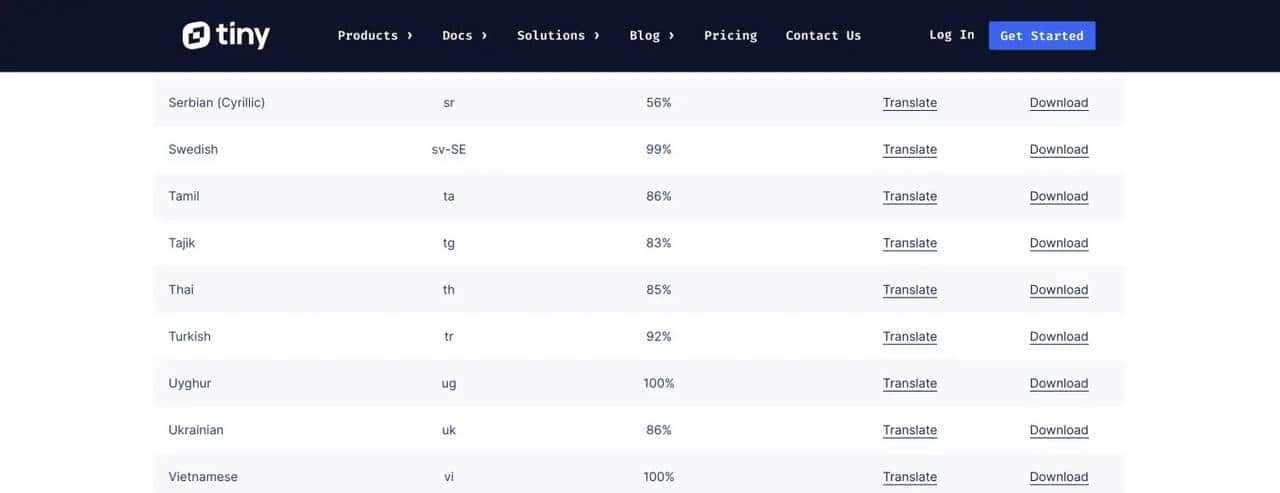
Task: Download the Vietnamese language pack
Action: pos(1058,477)
